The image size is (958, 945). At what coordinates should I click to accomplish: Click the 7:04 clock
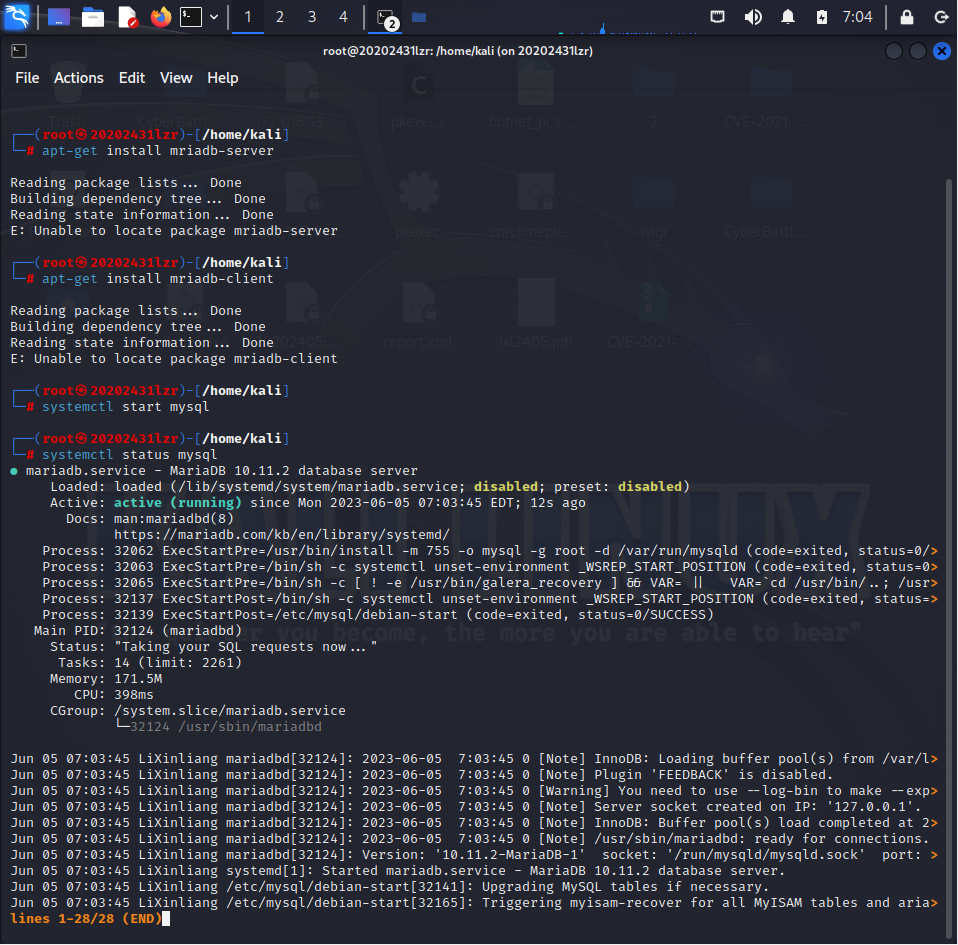point(857,16)
